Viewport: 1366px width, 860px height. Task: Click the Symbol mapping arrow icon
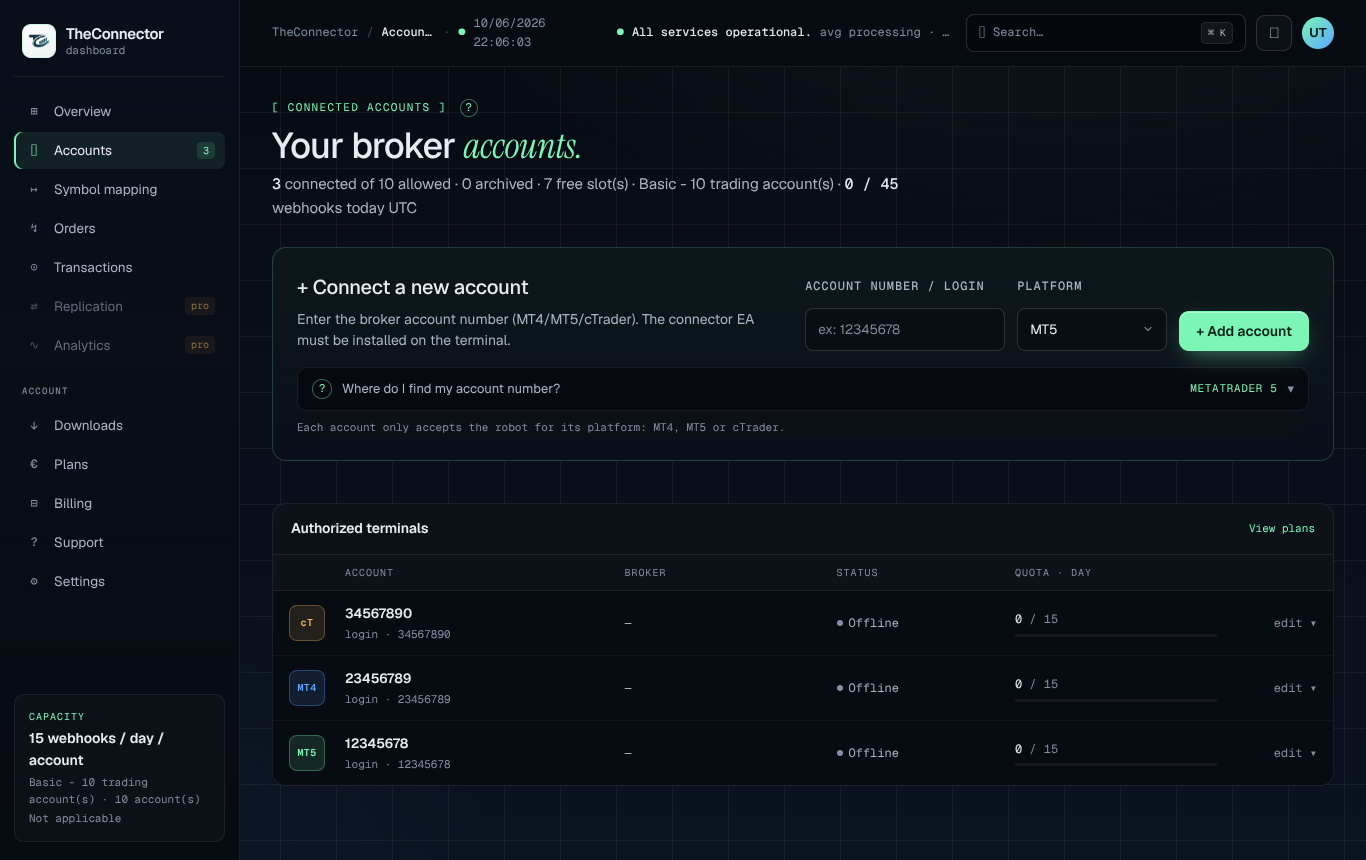[x=34, y=189]
